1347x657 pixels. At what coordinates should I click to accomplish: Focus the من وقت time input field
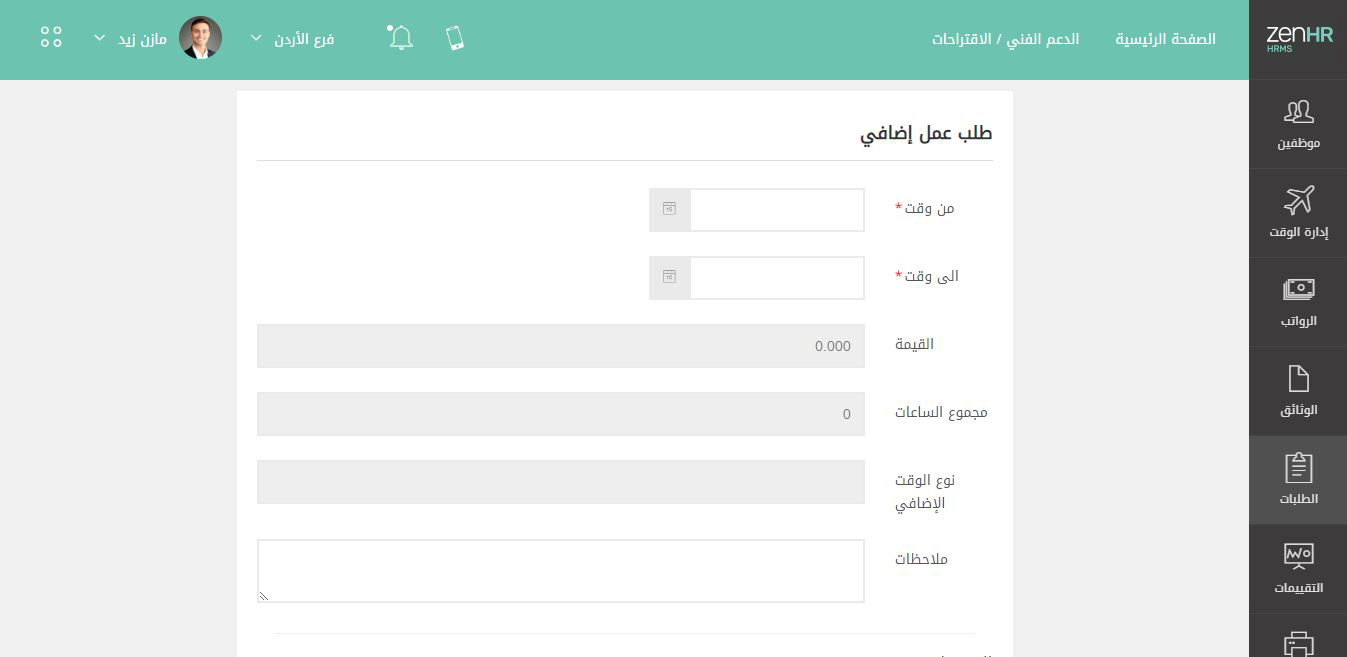point(777,210)
